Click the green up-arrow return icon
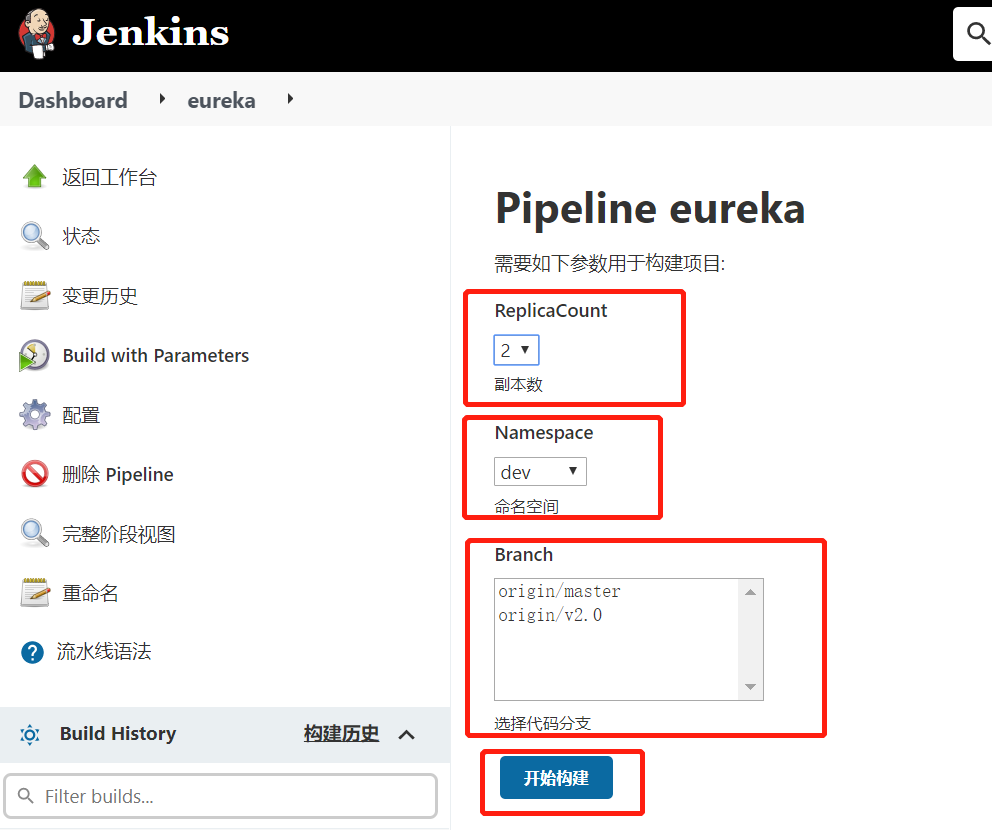This screenshot has width=992, height=830. [35, 177]
